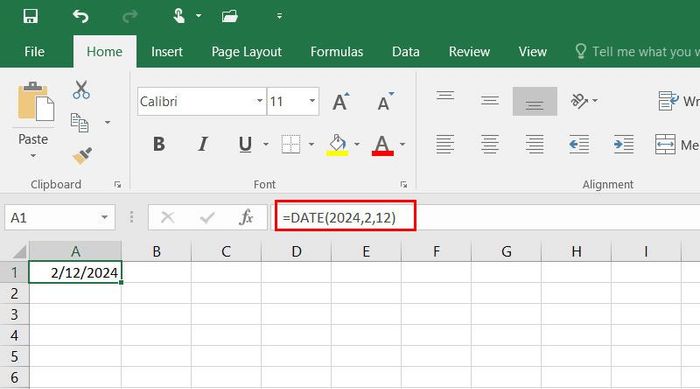
Task: Select cell B2 in the grid
Action: pos(156,293)
